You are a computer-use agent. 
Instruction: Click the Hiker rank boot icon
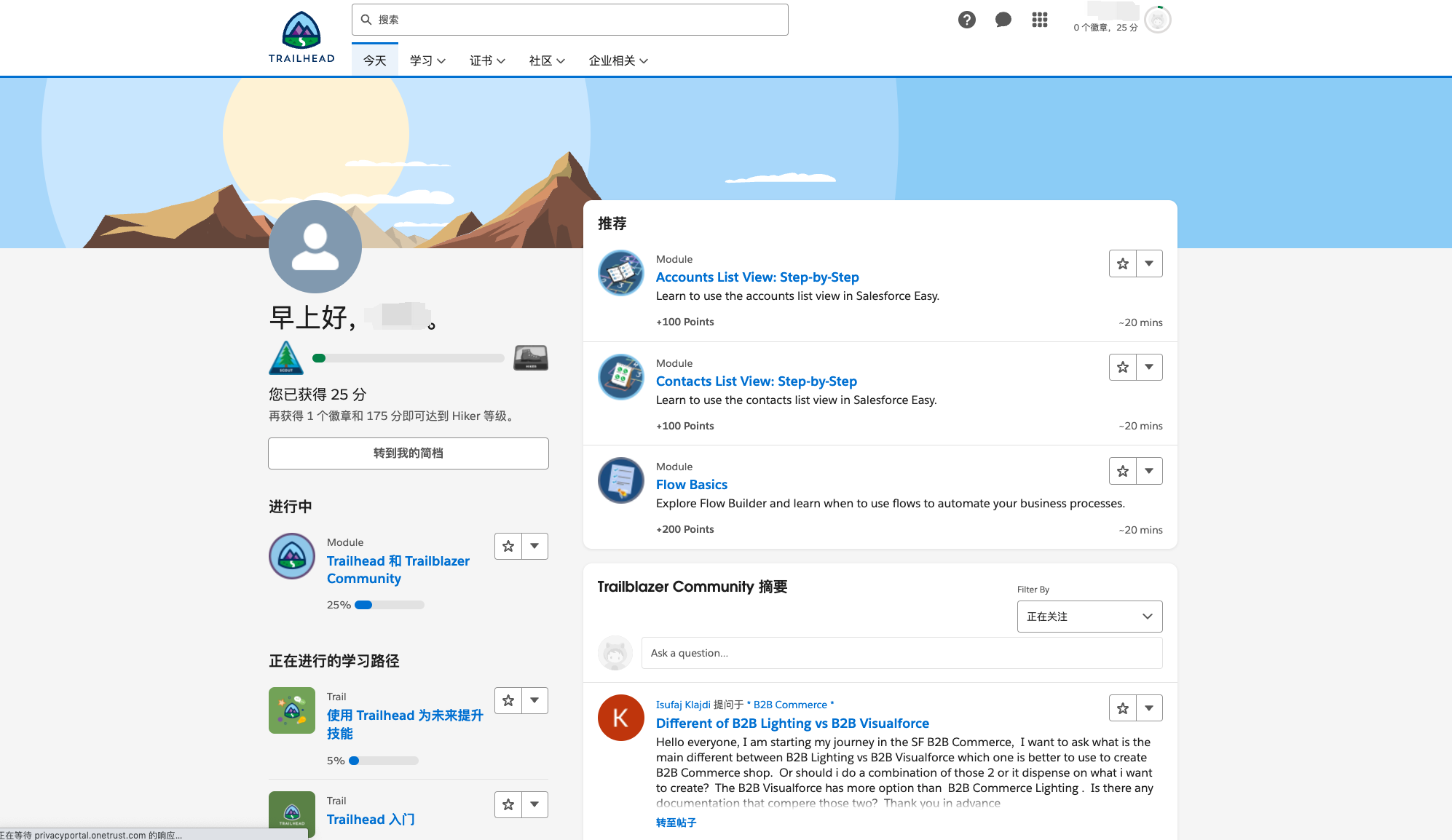pyautogui.click(x=530, y=358)
